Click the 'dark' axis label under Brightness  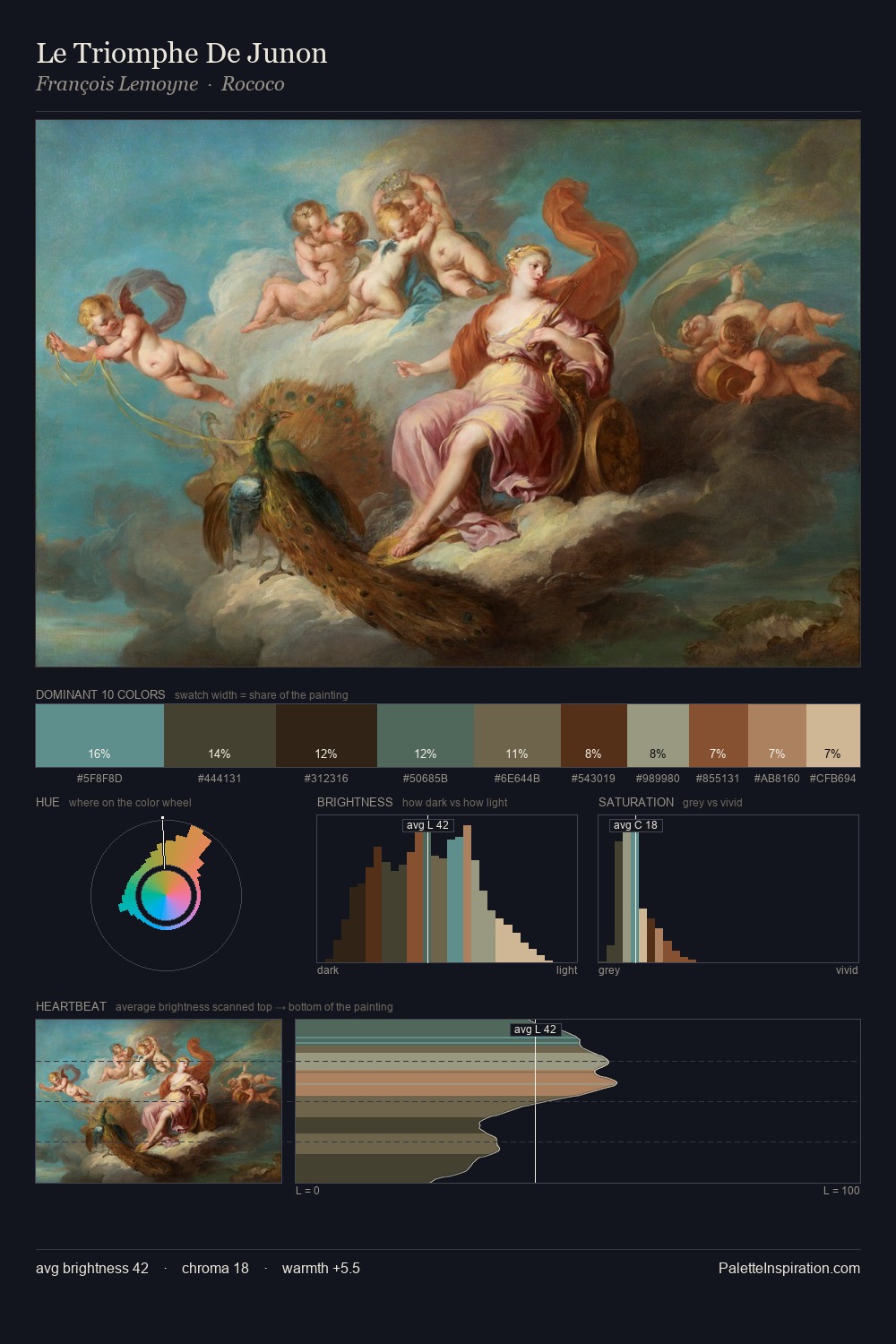(328, 970)
